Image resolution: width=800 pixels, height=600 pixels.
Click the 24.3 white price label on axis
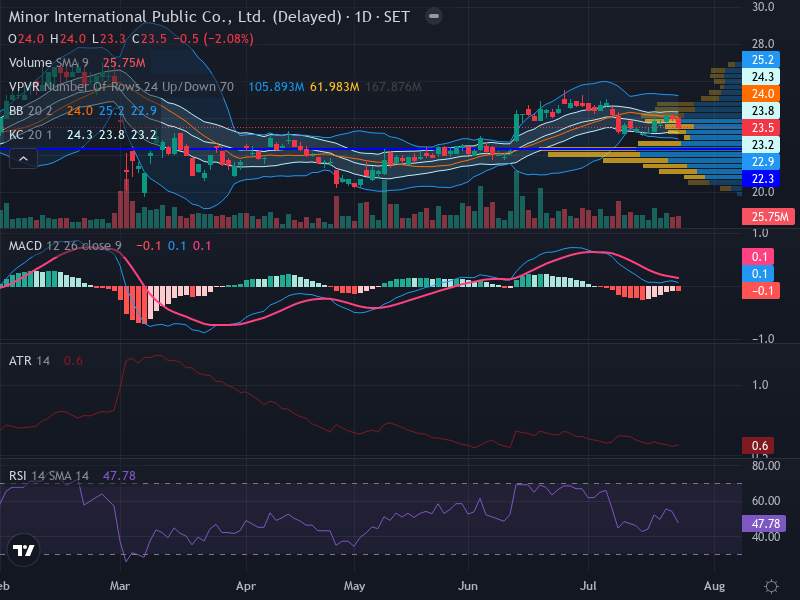coord(761,77)
